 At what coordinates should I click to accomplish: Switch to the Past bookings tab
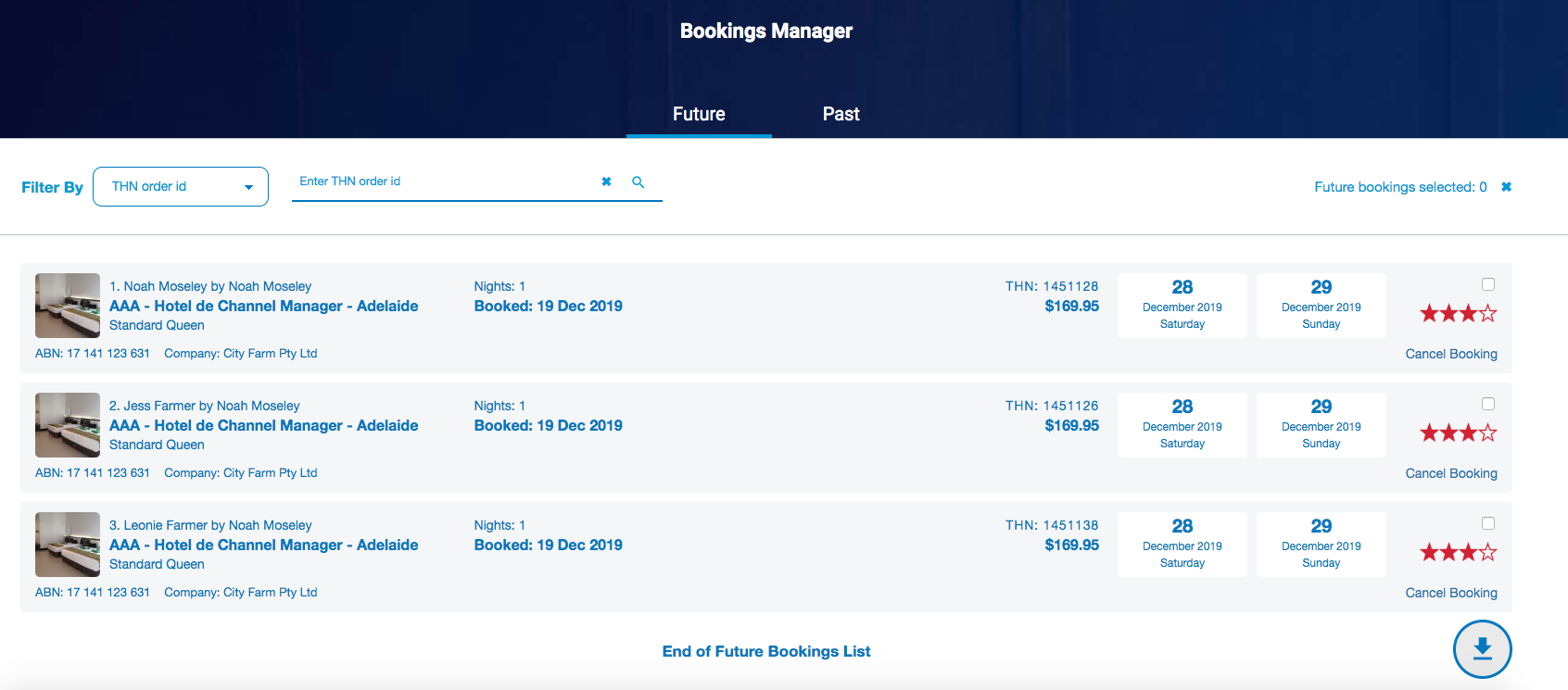tap(841, 114)
